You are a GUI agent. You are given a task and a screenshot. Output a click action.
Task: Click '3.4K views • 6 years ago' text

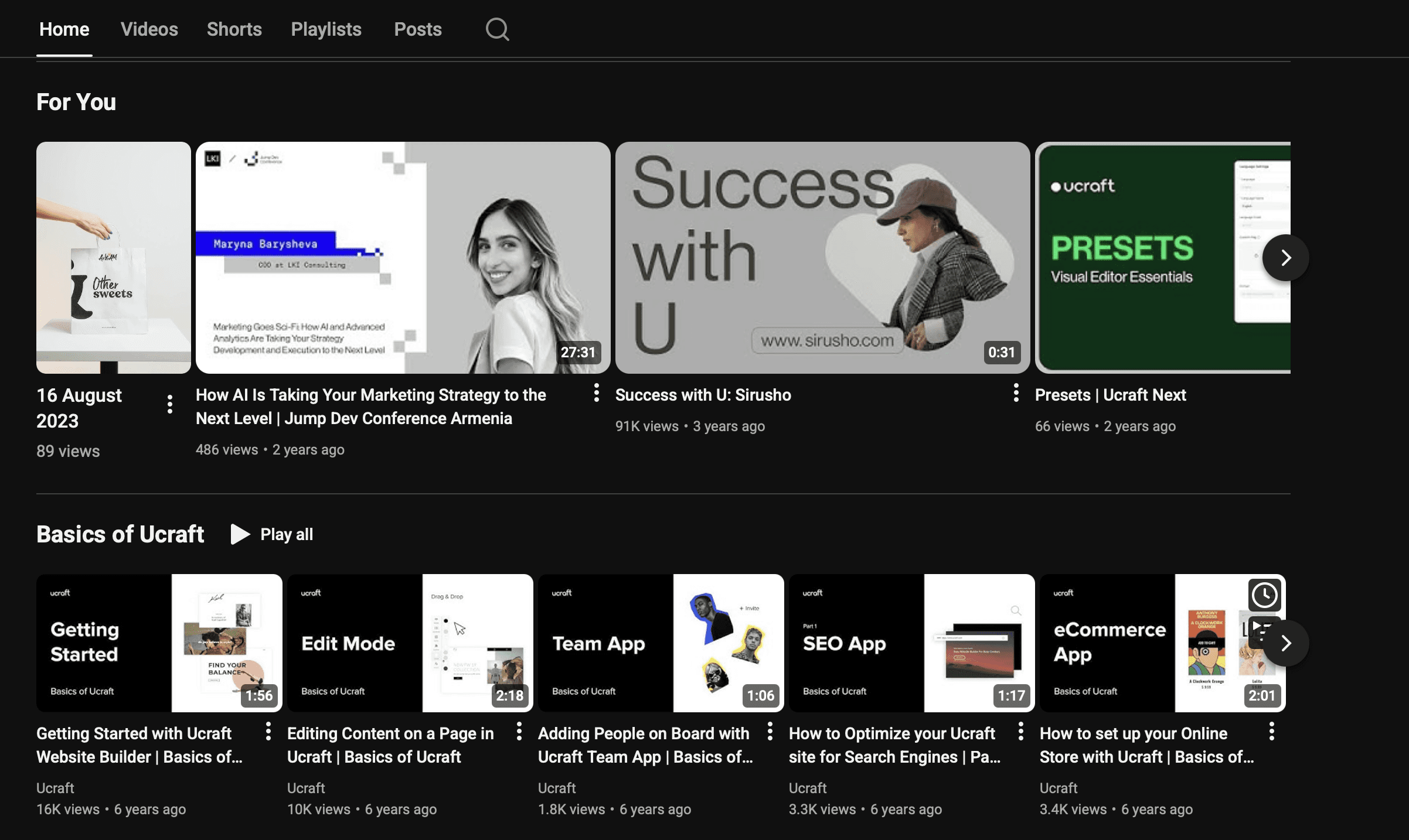coord(1117,809)
